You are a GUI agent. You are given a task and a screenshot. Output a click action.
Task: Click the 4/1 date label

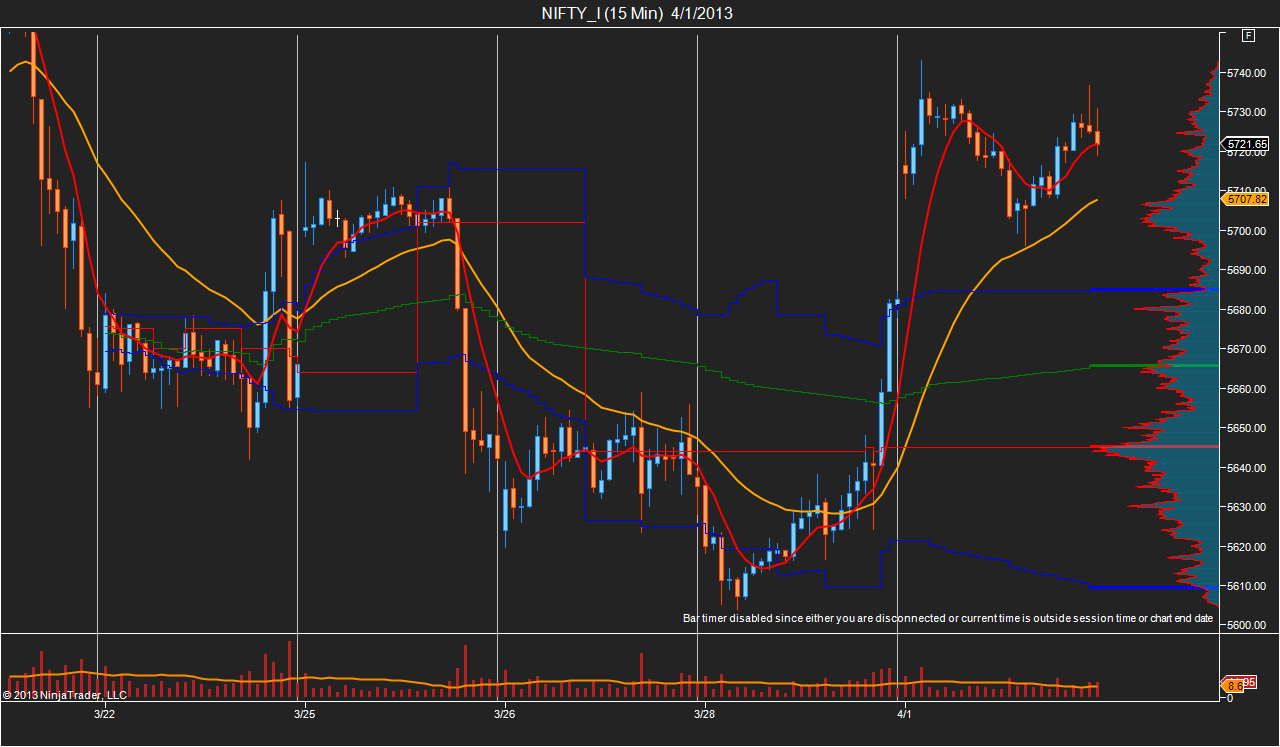click(x=904, y=714)
